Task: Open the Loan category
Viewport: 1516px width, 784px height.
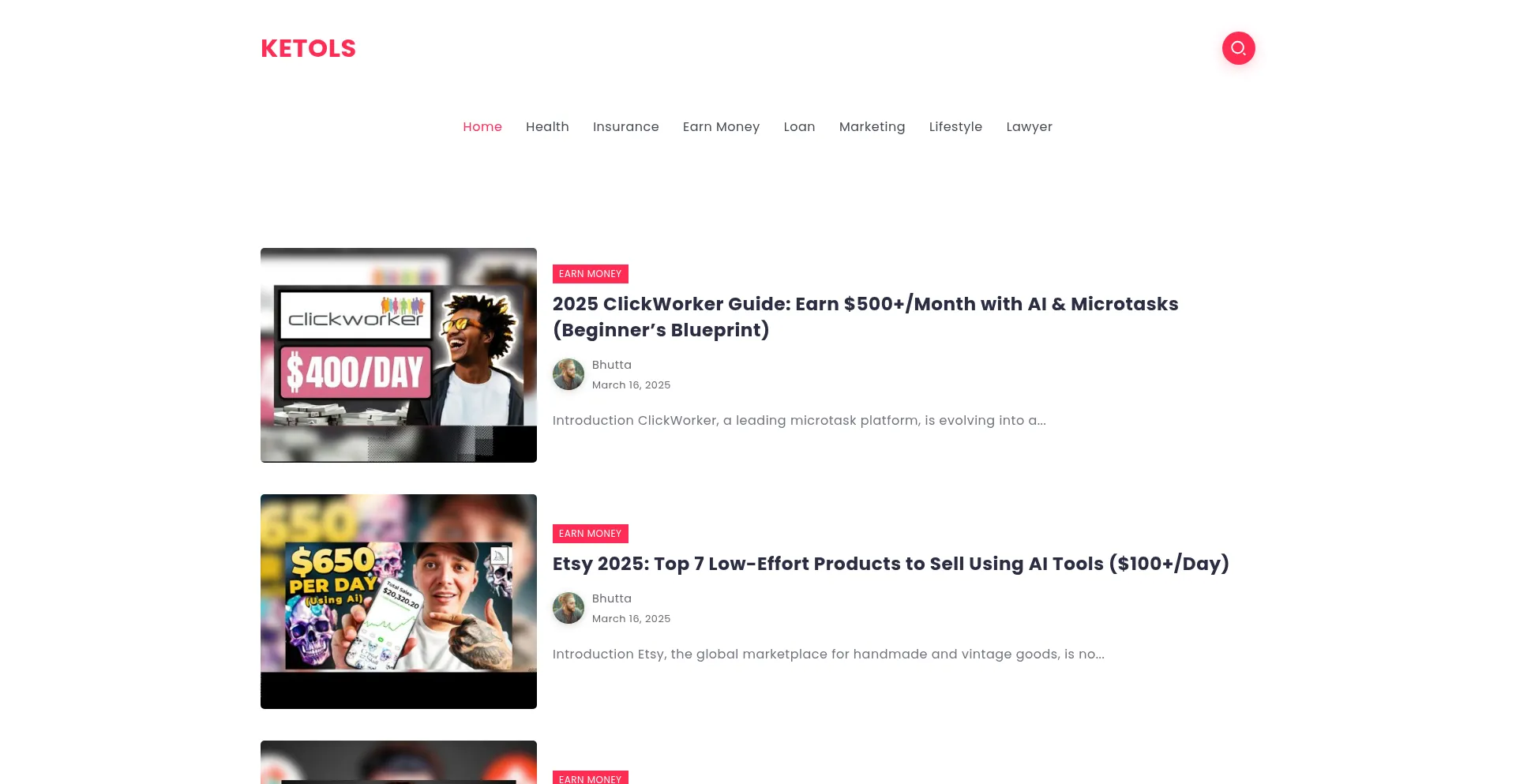Action: click(x=799, y=126)
